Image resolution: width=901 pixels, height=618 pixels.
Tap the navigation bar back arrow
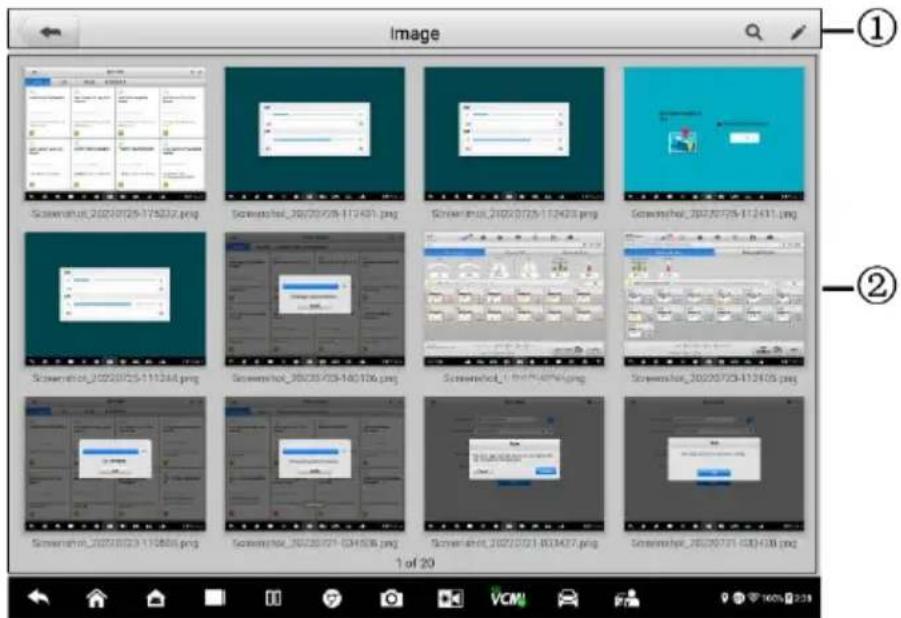tap(39, 598)
